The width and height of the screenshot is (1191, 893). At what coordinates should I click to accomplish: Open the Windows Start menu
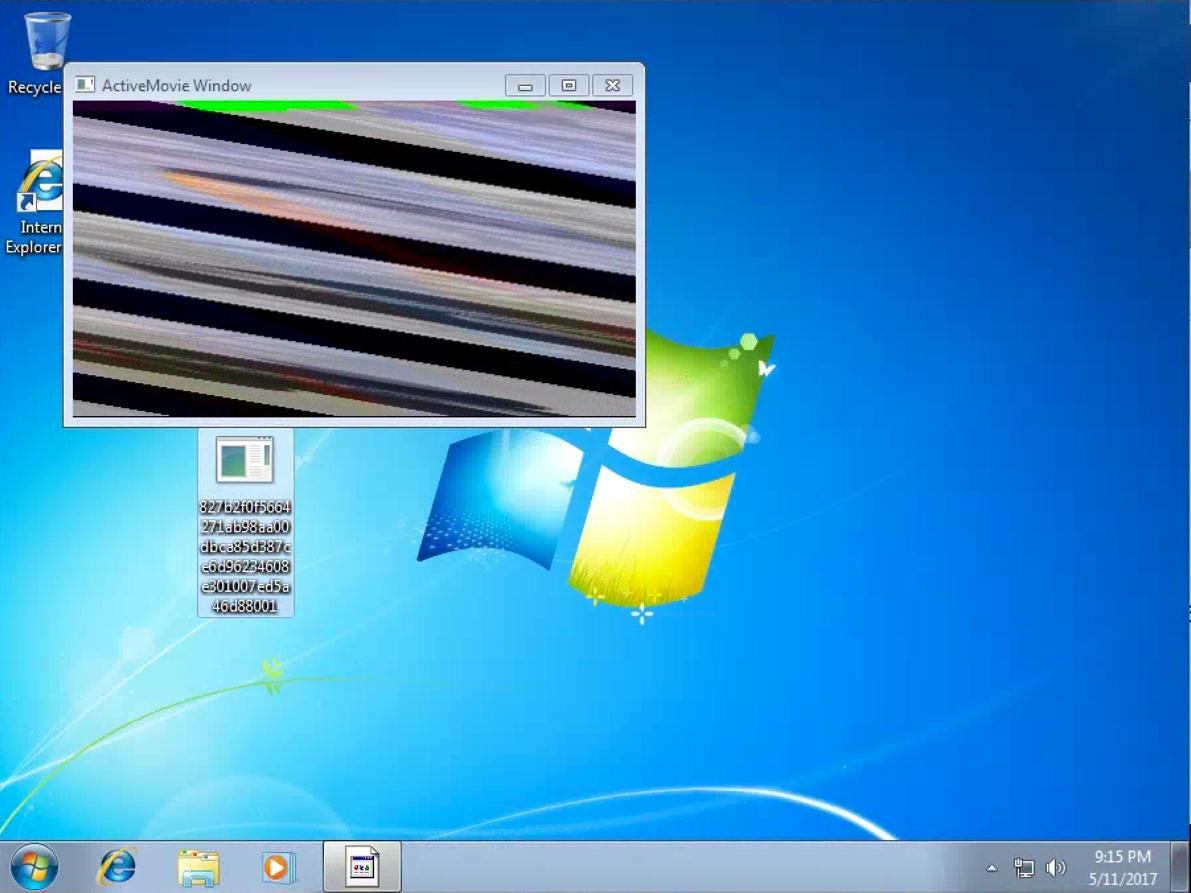pos(34,867)
